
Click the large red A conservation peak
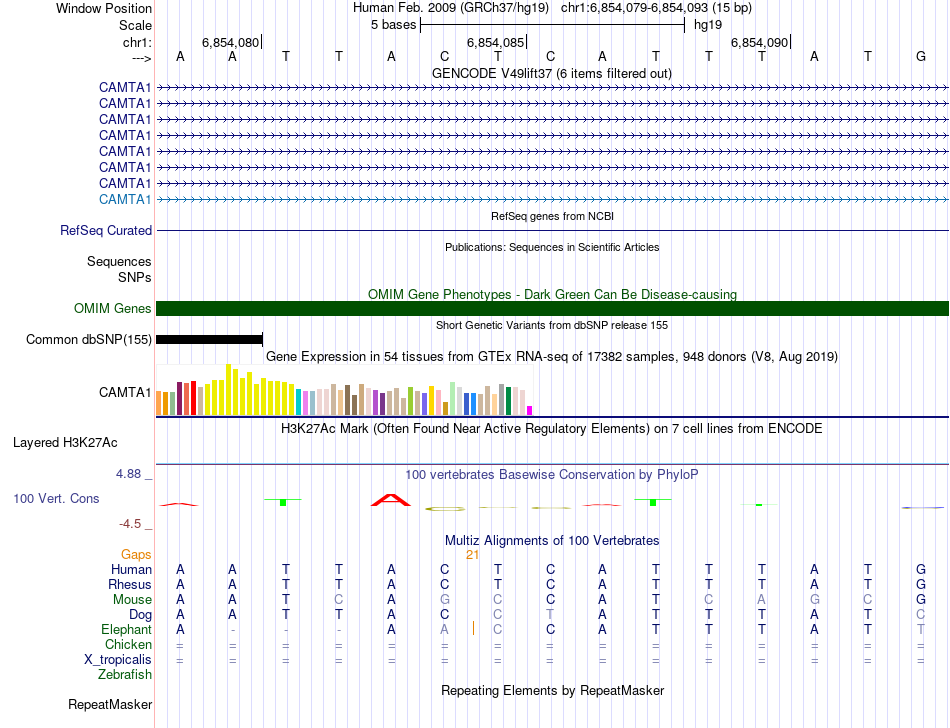click(391, 500)
